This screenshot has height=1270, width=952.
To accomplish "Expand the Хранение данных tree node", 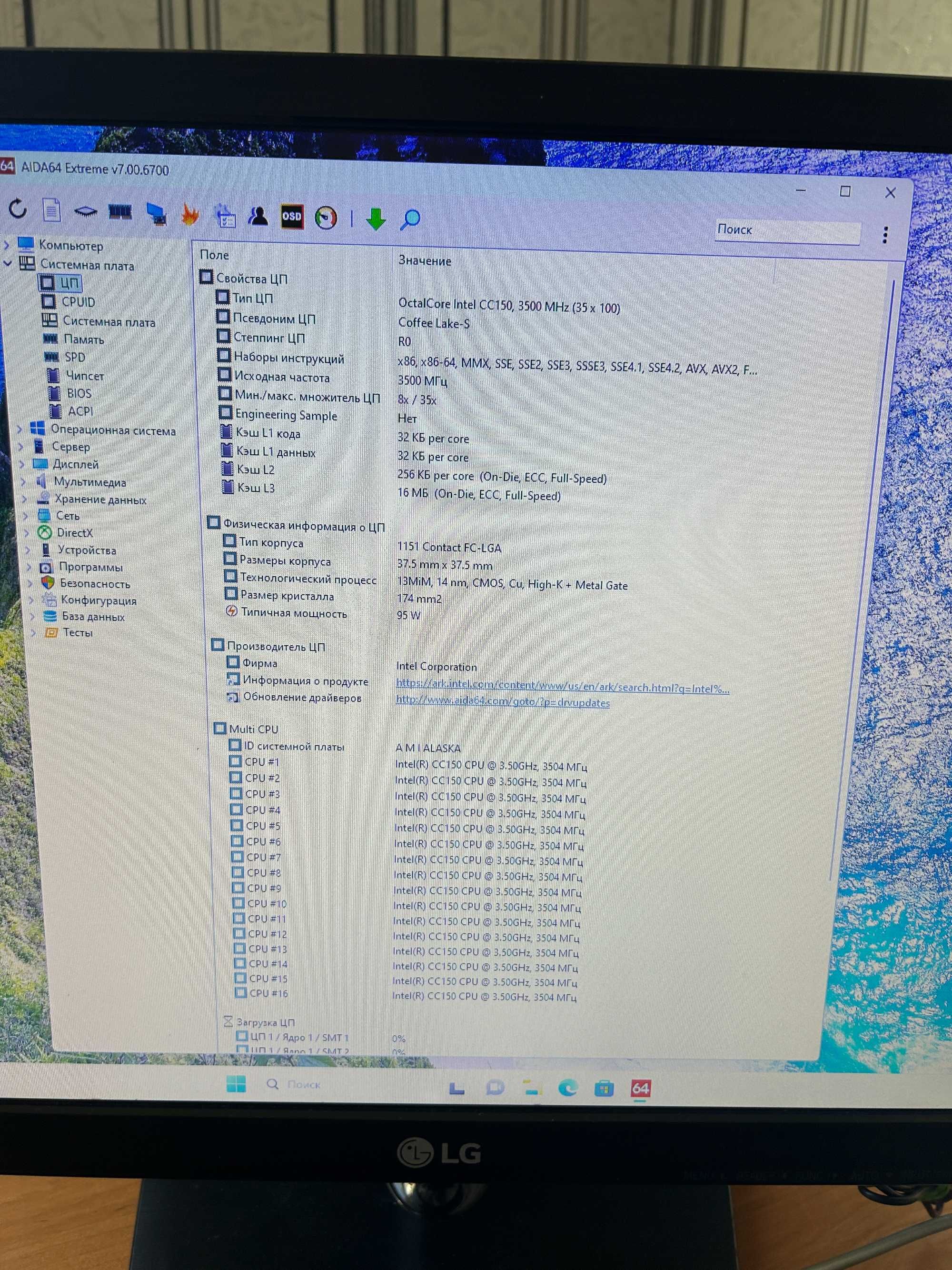I will (x=25, y=499).
